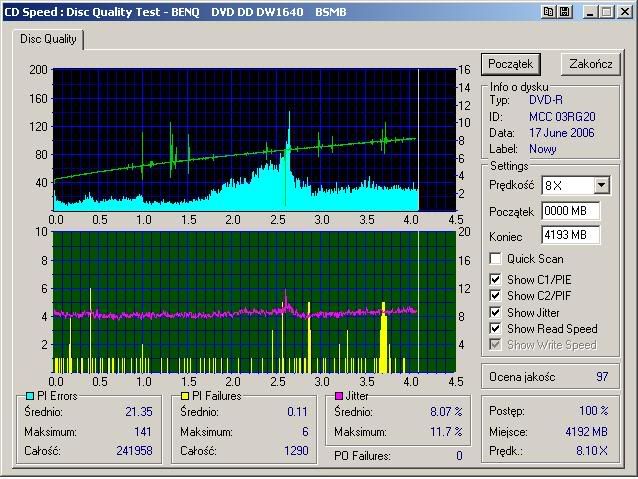Click the disc ID value MCC 03RG20
The image size is (638, 479).
coord(562,117)
